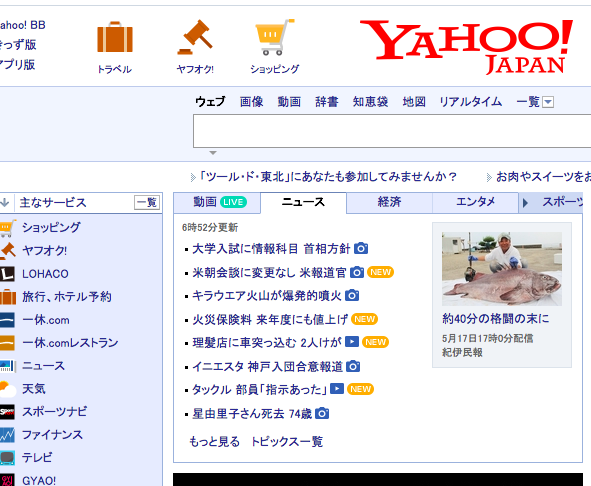Viewport: 591px width, 486px height.
Task: Click inside the main search input field
Action: coord(392,131)
